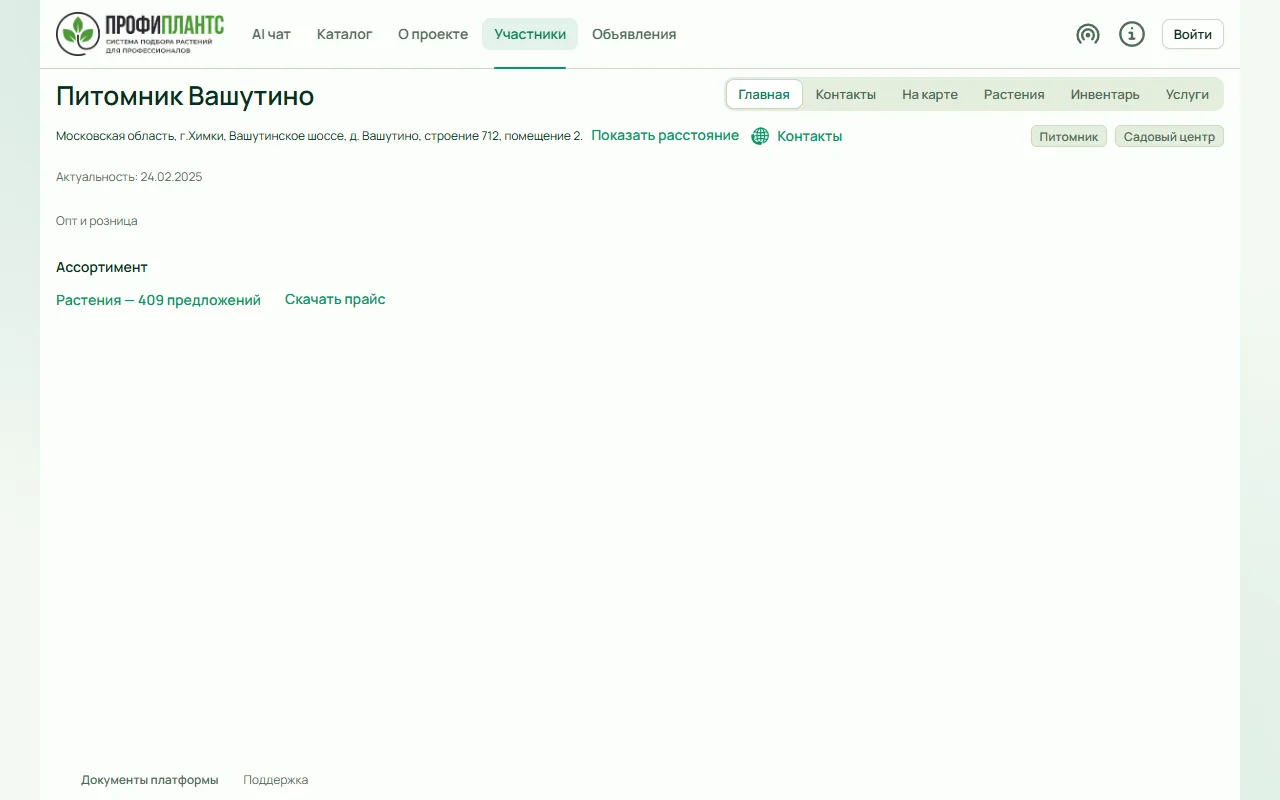Open the На карте tab
This screenshot has width=1280, height=800.
[930, 94]
